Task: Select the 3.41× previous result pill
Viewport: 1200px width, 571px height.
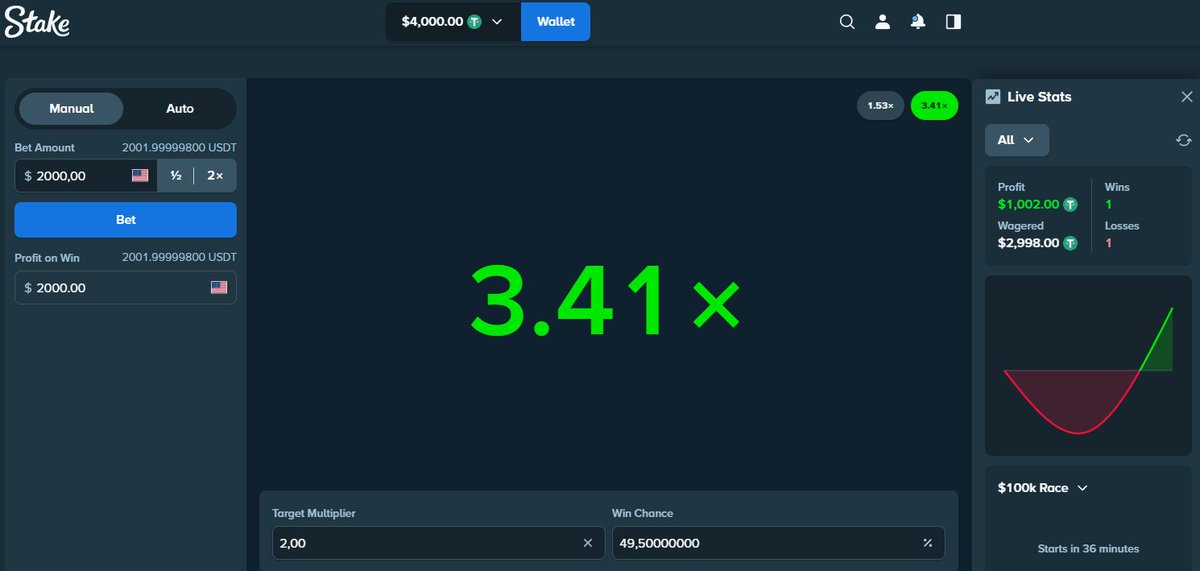Action: [x=934, y=105]
